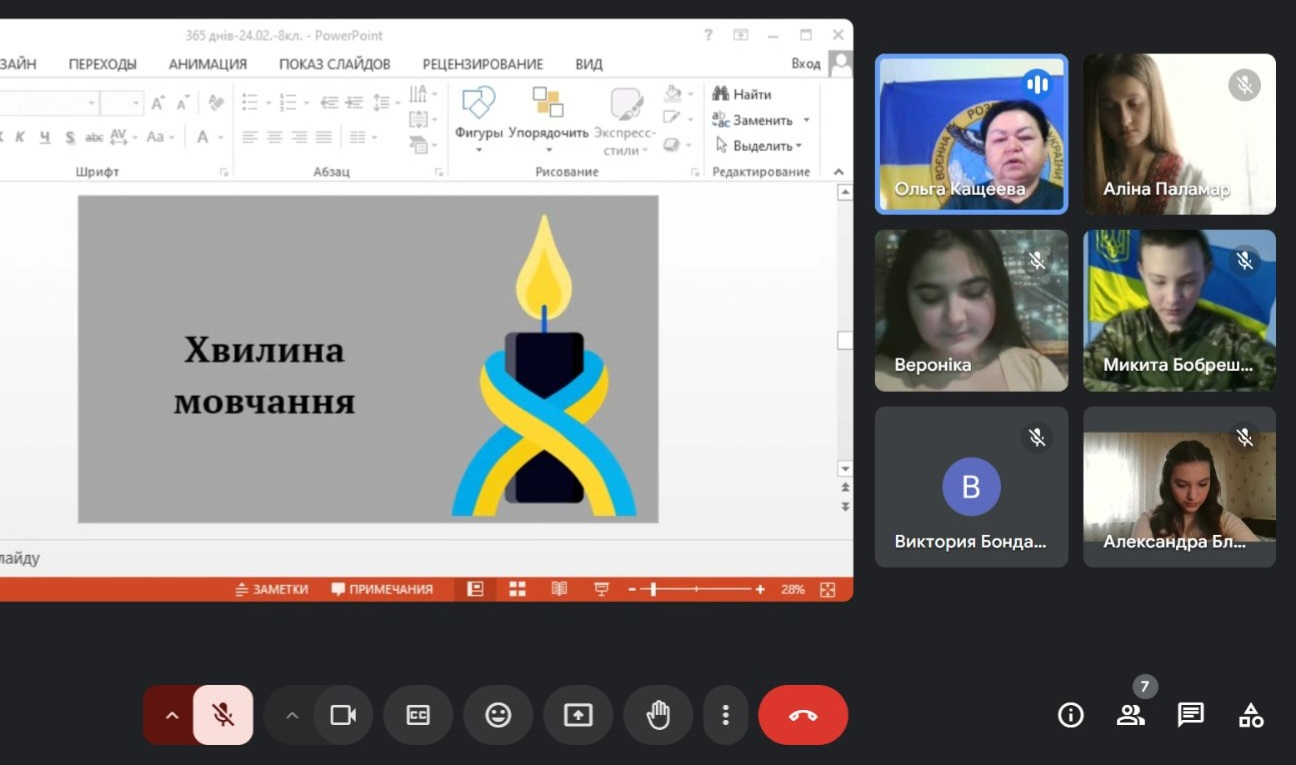
Task: Click the ЗАМЕТКИ button in status bar
Action: [271, 589]
